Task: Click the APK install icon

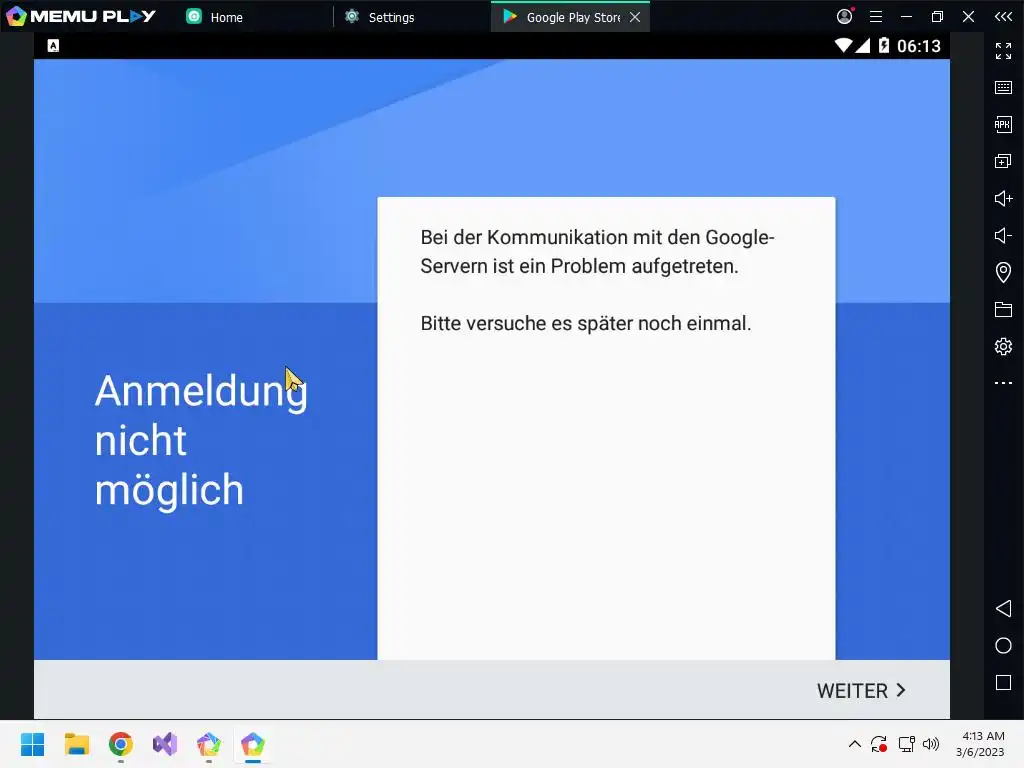Action: (x=1003, y=124)
